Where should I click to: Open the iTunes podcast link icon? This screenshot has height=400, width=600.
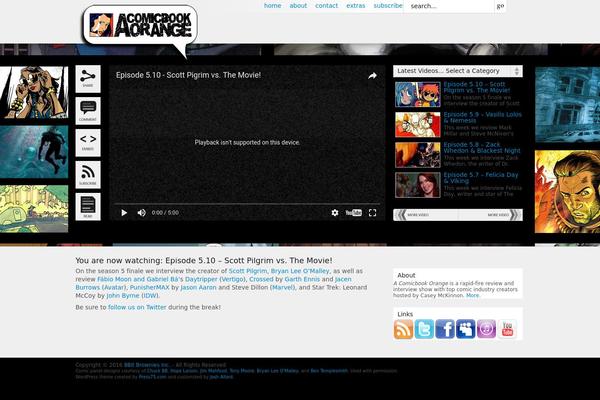click(486, 329)
